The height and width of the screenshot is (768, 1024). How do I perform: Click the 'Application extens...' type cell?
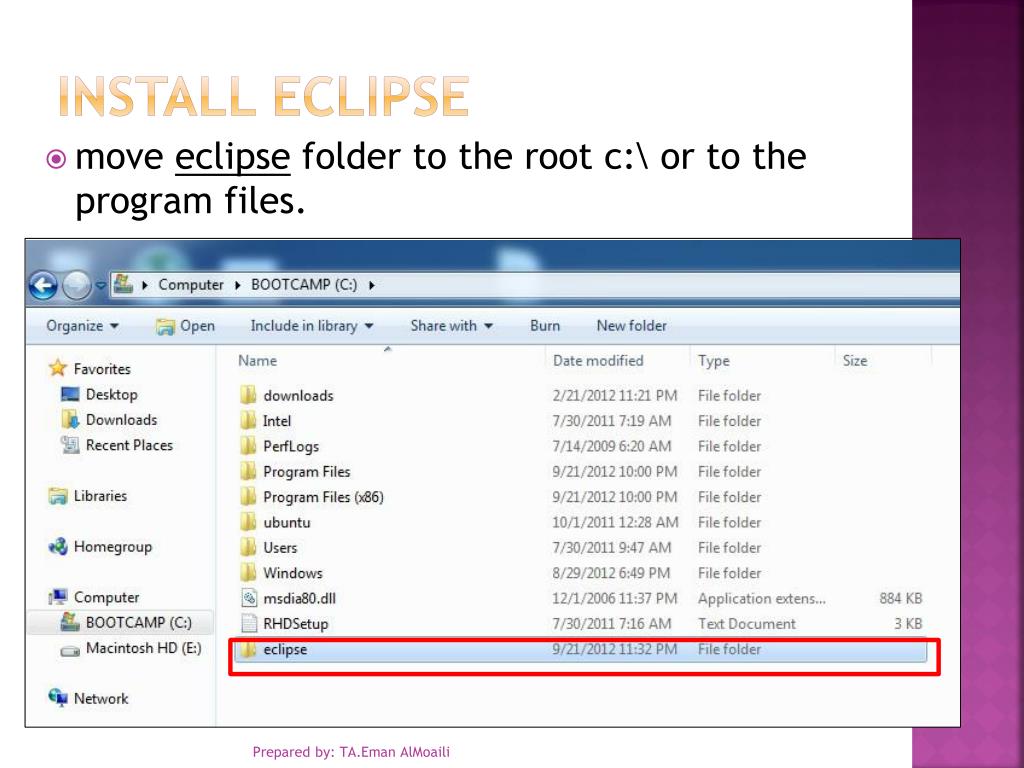click(761, 598)
